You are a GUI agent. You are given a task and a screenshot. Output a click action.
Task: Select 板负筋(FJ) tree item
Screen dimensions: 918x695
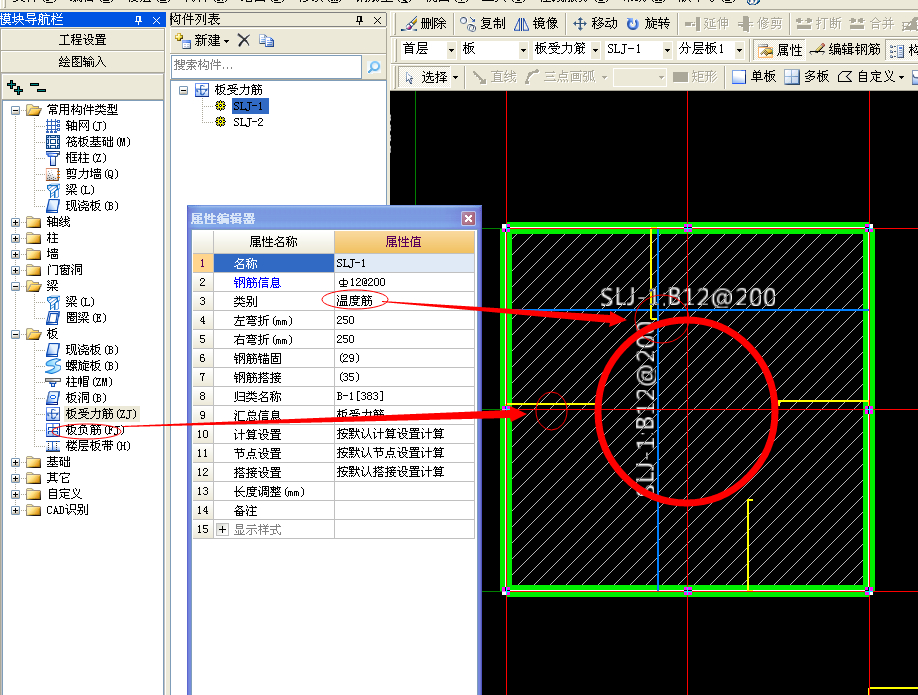[x=94, y=430]
